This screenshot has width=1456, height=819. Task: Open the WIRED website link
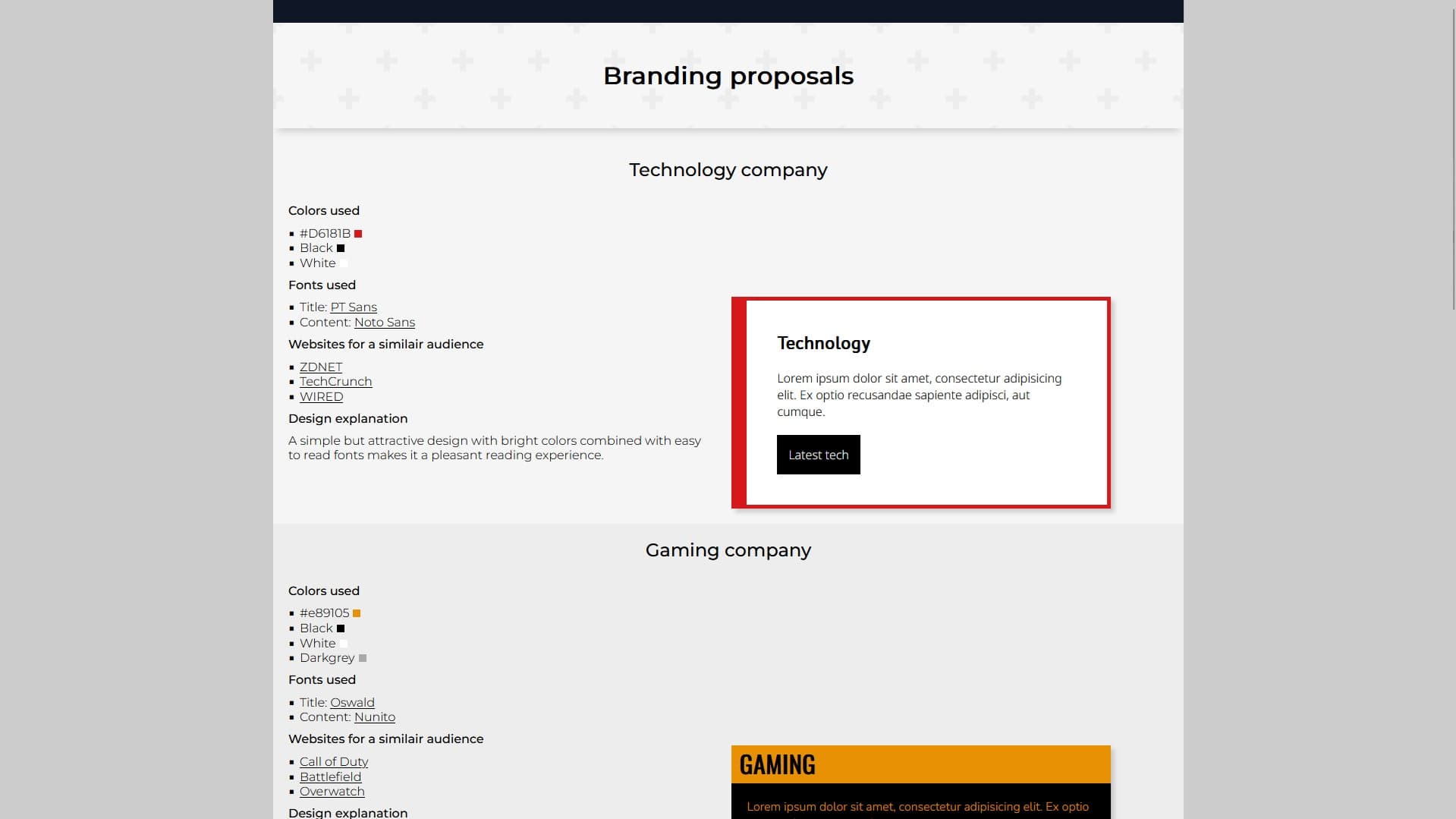321,397
